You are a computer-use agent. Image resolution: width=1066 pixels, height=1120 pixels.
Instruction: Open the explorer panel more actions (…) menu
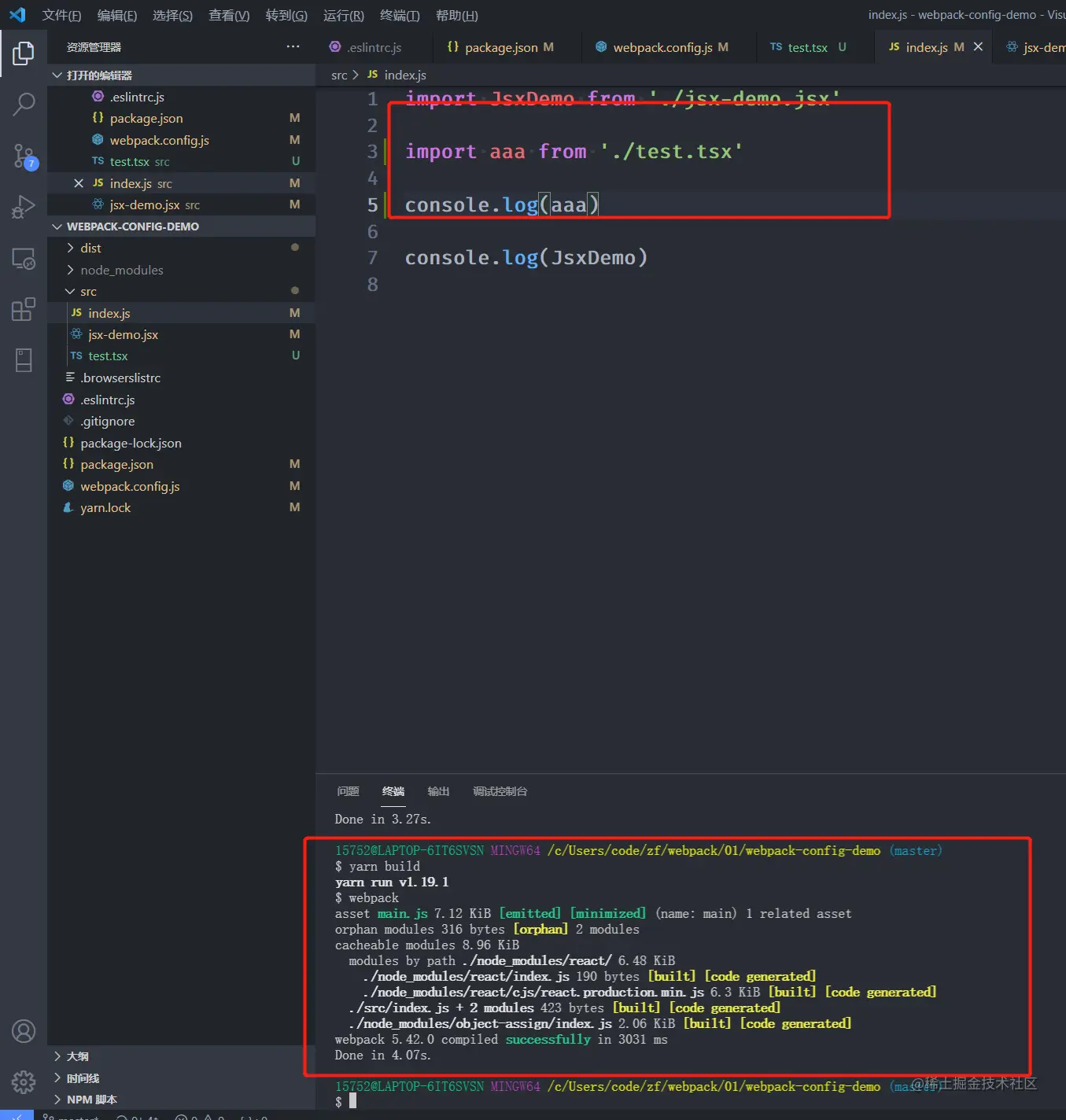pyautogui.click(x=293, y=46)
